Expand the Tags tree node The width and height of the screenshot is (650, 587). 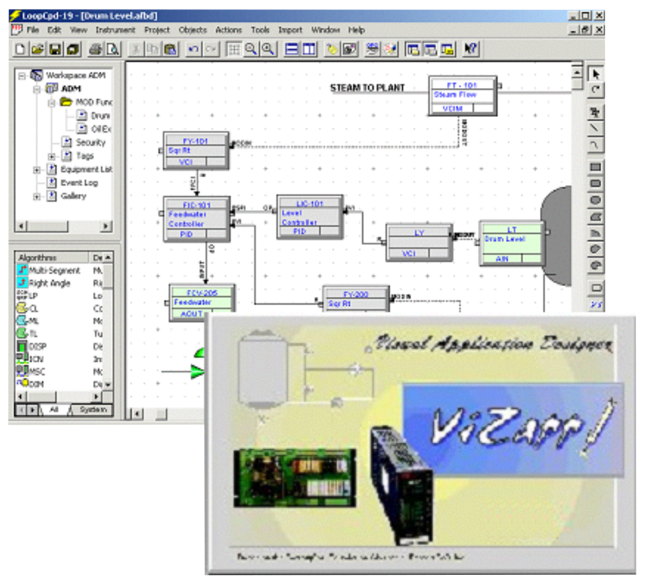51,156
